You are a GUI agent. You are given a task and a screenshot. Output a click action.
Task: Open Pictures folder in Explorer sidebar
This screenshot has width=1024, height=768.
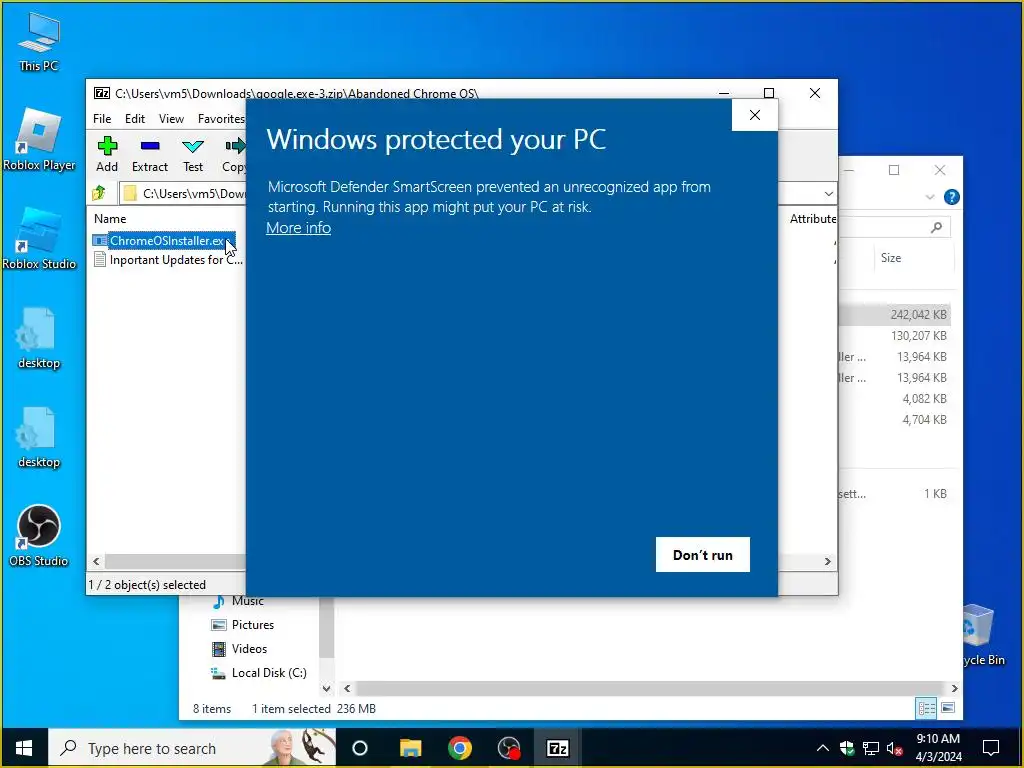pyautogui.click(x=243, y=625)
